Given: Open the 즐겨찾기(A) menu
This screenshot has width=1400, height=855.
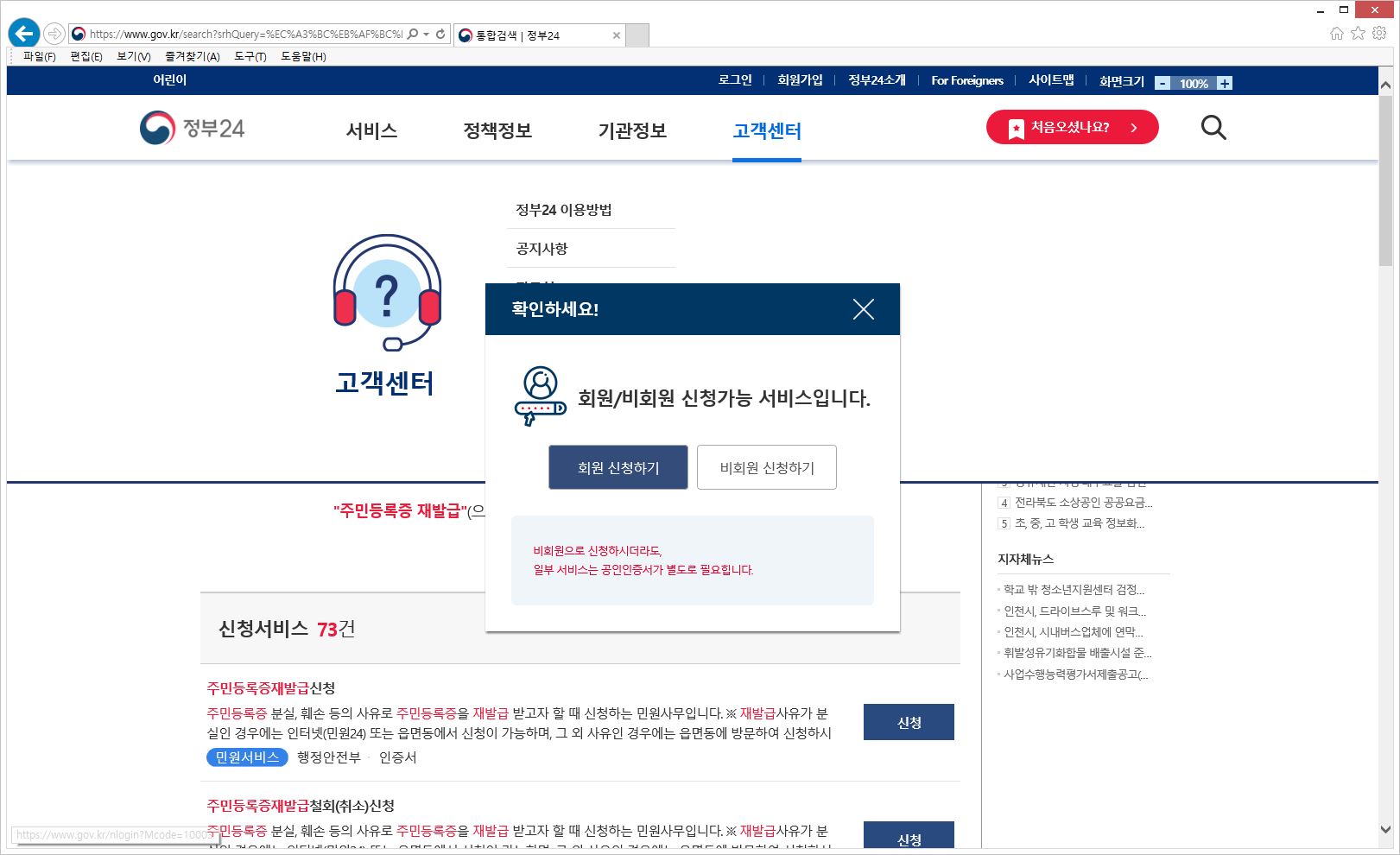Looking at the screenshot, I should 193,56.
